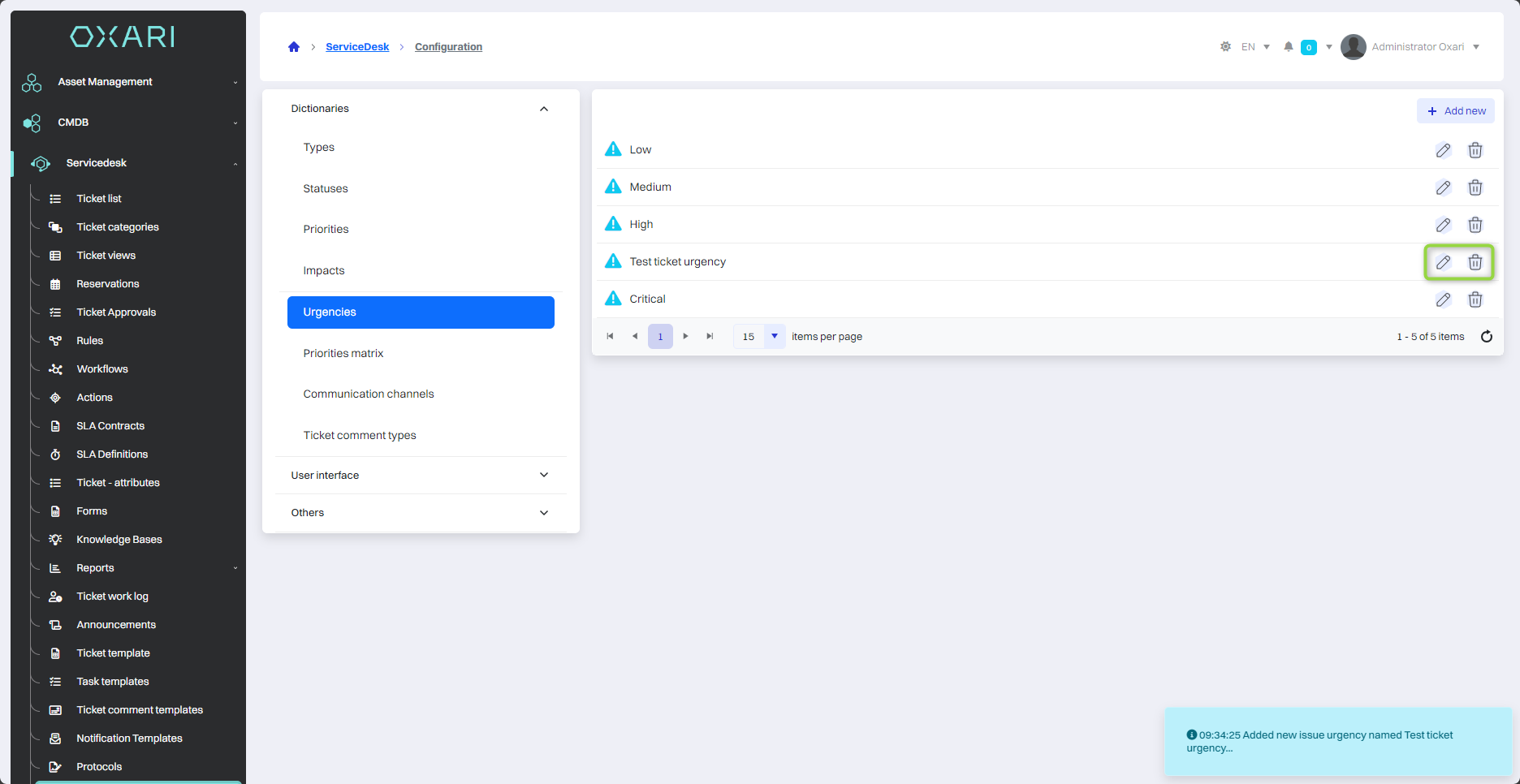Select Priorities matrix in Dictionaries
This screenshot has width=1520, height=784.
click(x=343, y=353)
